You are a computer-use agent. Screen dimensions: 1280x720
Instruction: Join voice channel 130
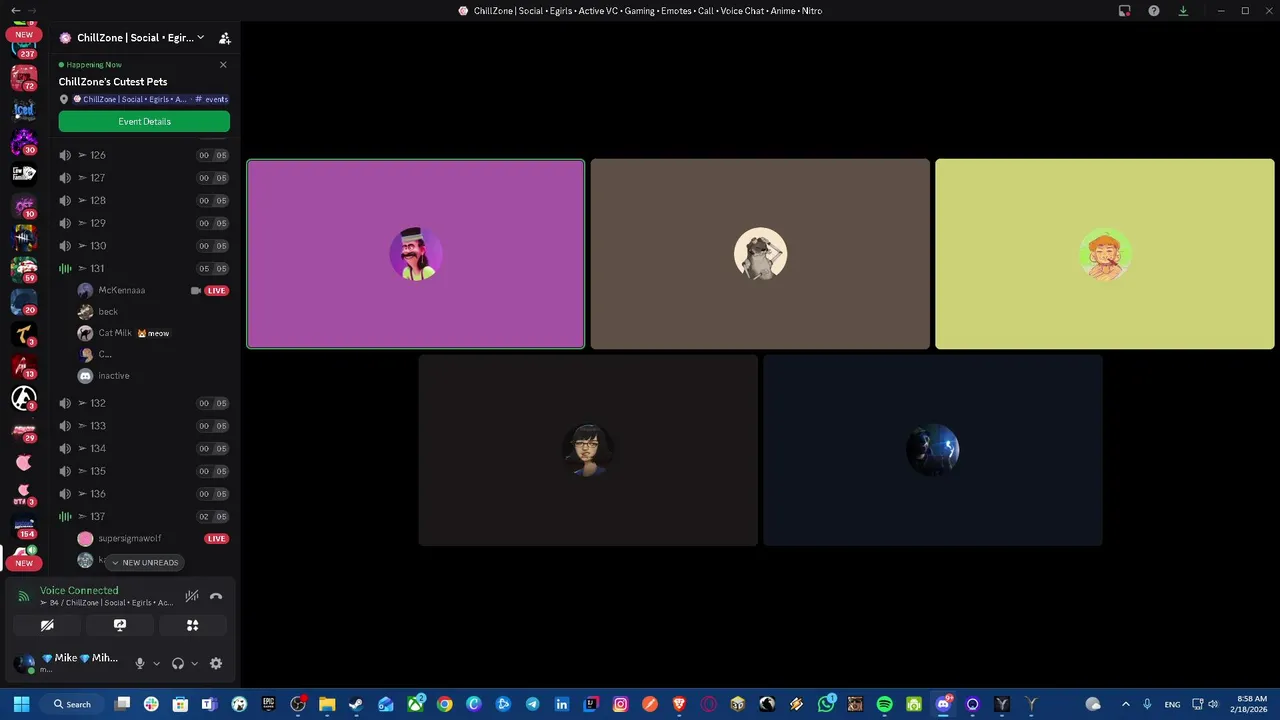[144, 246]
